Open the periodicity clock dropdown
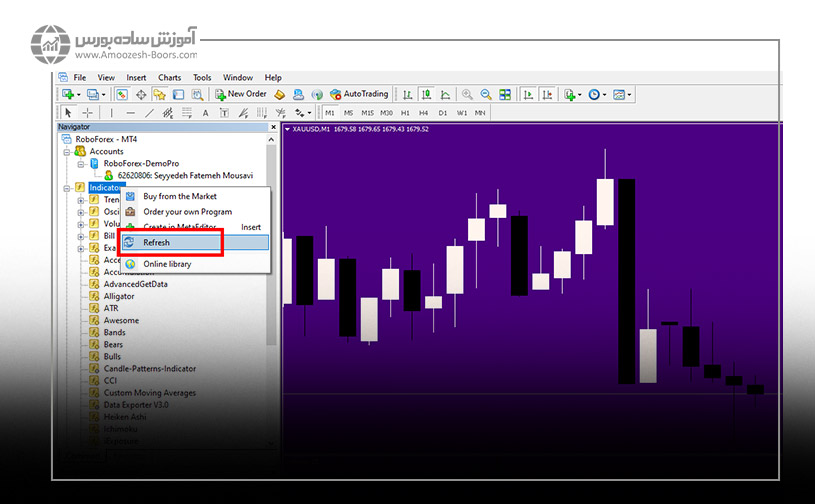 [598, 94]
